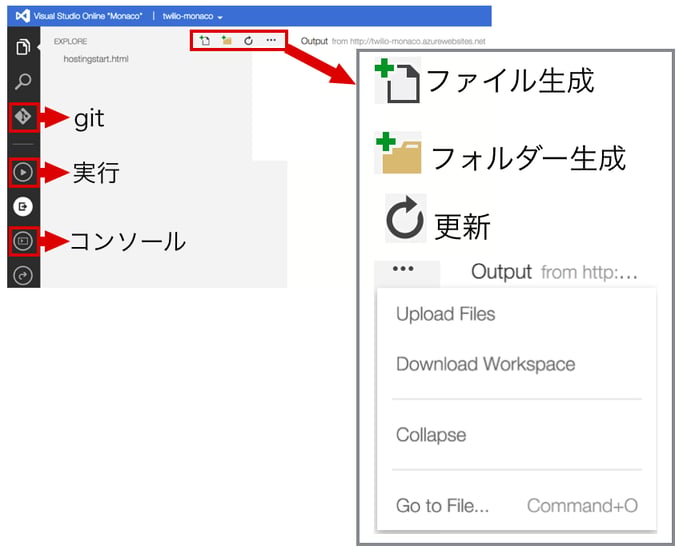Image resolution: width=683 pixels, height=554 pixels.
Task: Choose Download Workspace from the menu
Action: tap(486, 364)
